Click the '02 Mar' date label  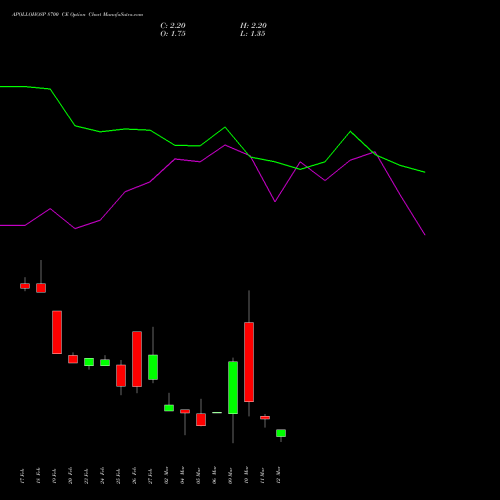[166, 475]
